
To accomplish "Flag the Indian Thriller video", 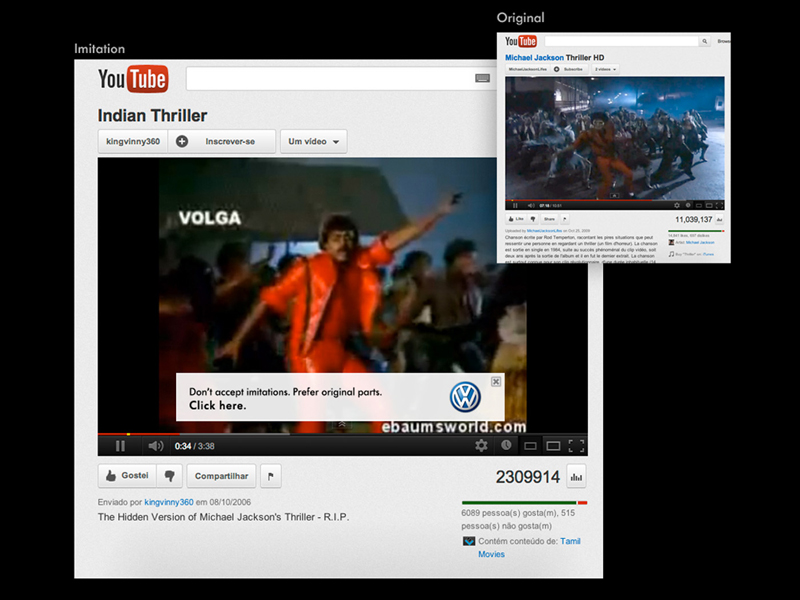I will (270, 476).
